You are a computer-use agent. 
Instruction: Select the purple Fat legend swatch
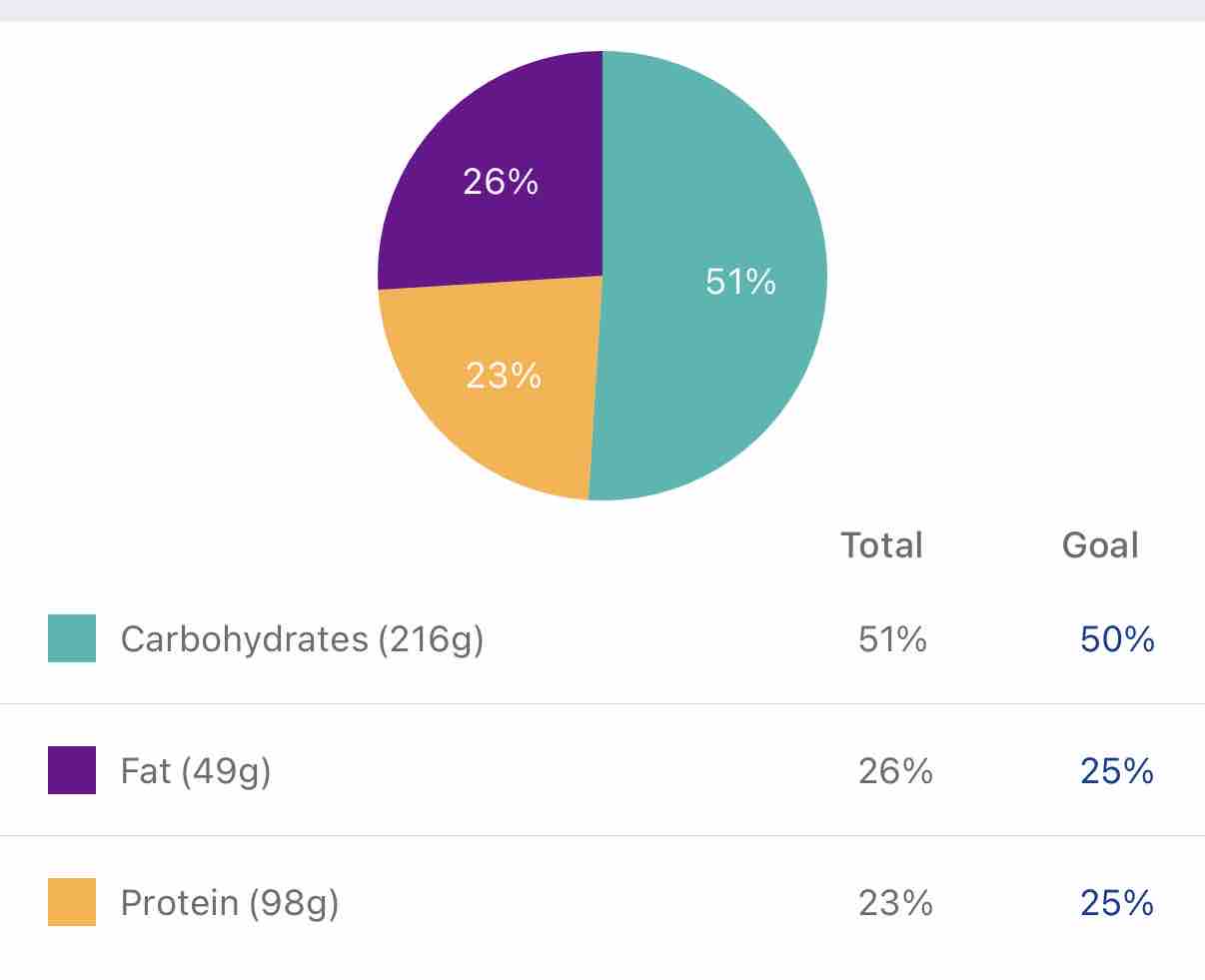(x=72, y=770)
